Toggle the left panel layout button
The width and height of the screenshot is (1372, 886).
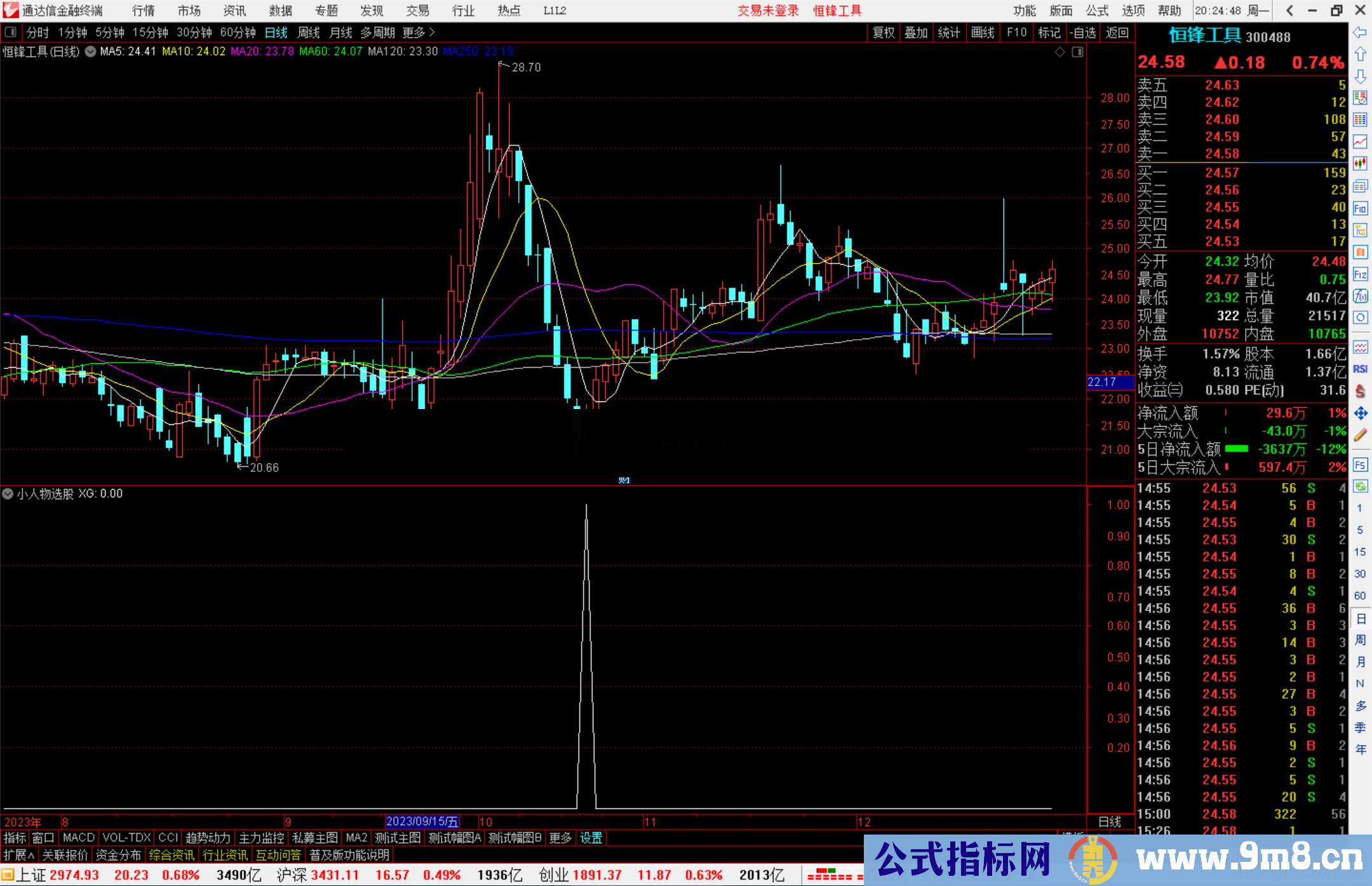(x=11, y=32)
